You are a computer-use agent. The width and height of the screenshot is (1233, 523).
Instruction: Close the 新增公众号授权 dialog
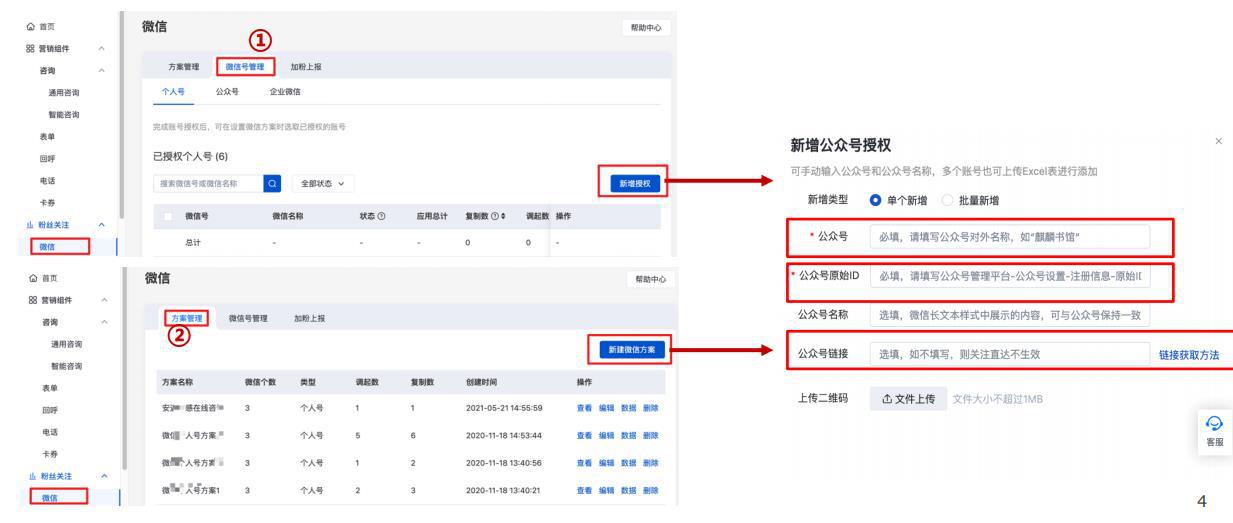(x=1217, y=144)
